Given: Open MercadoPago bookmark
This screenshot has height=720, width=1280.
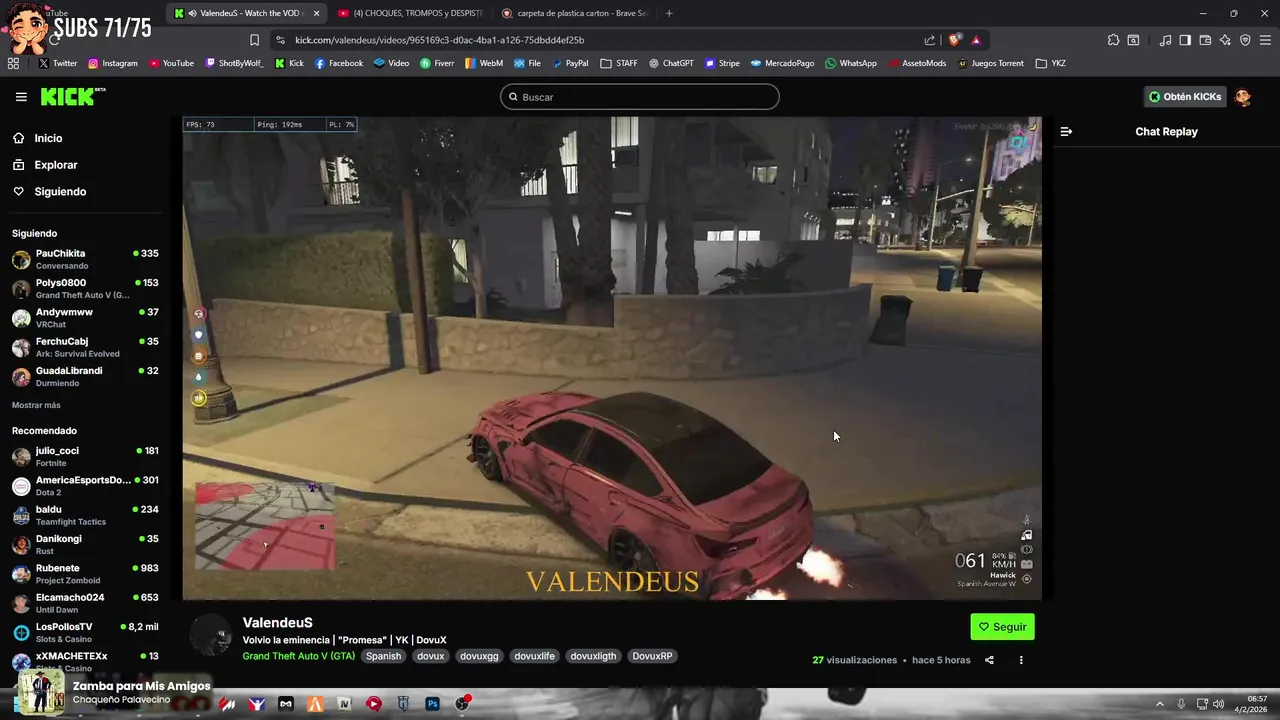Looking at the screenshot, I should point(782,63).
